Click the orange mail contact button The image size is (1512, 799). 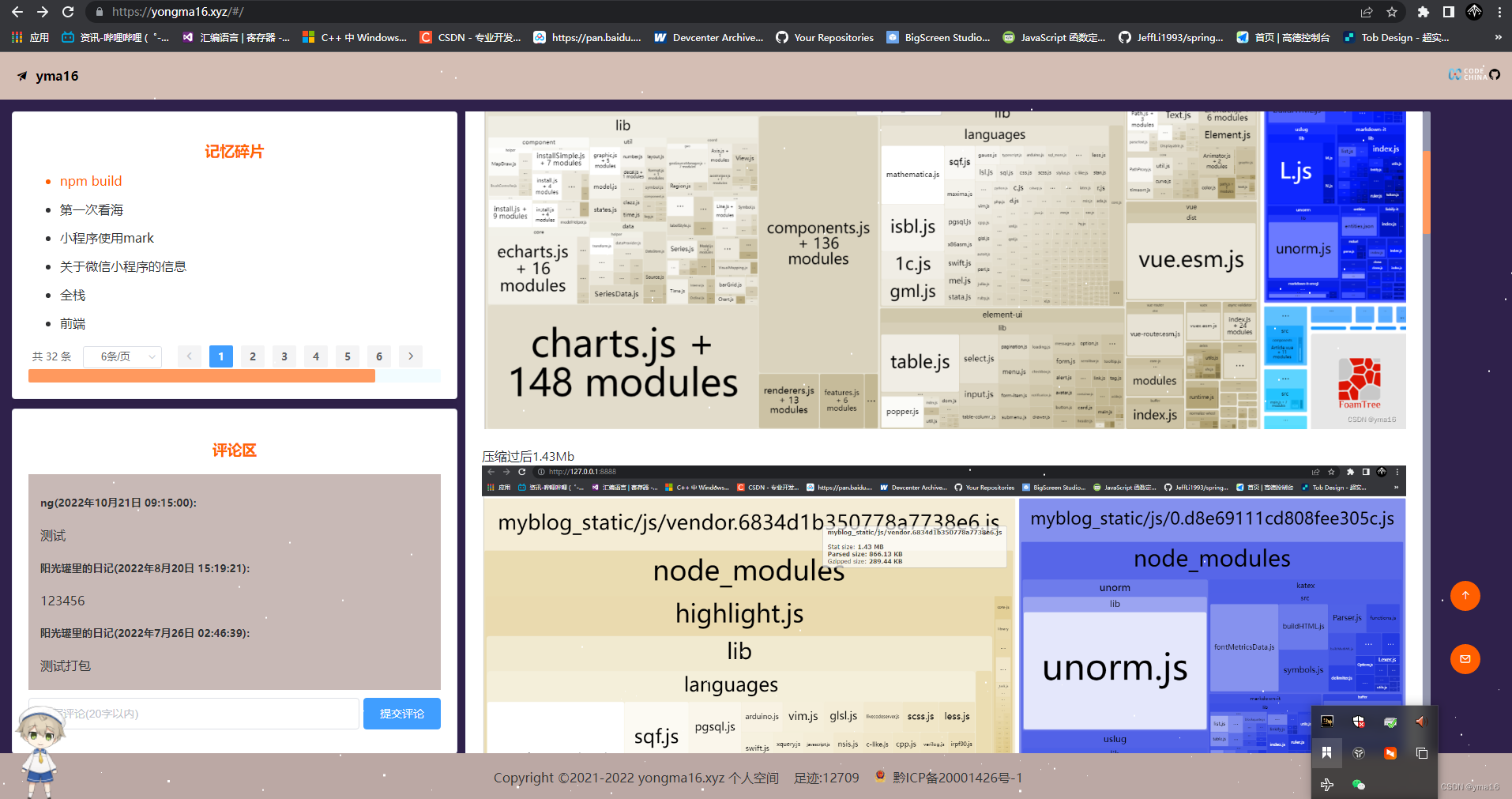tap(1465, 659)
